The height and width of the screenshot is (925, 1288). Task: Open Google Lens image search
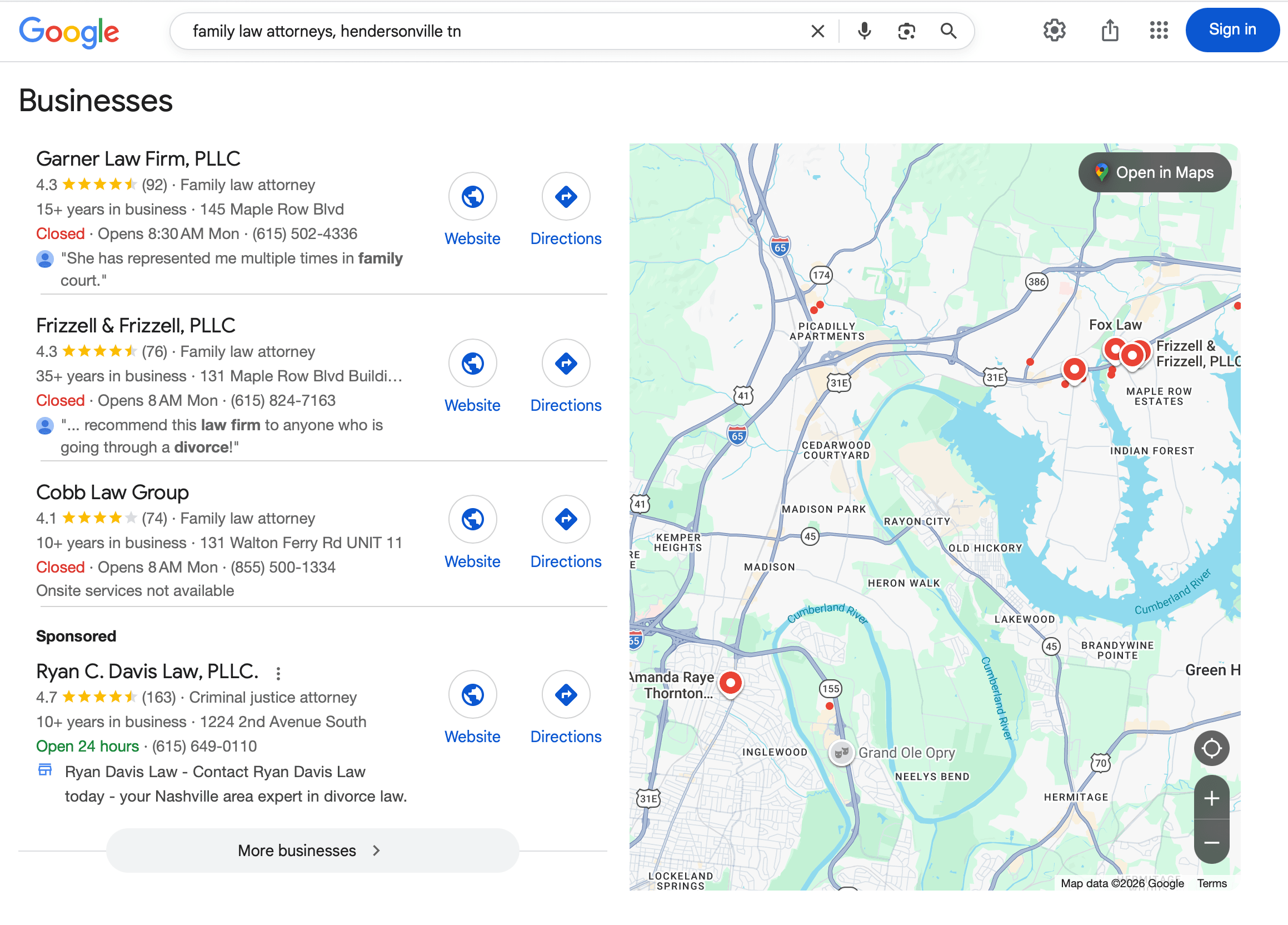click(x=906, y=31)
